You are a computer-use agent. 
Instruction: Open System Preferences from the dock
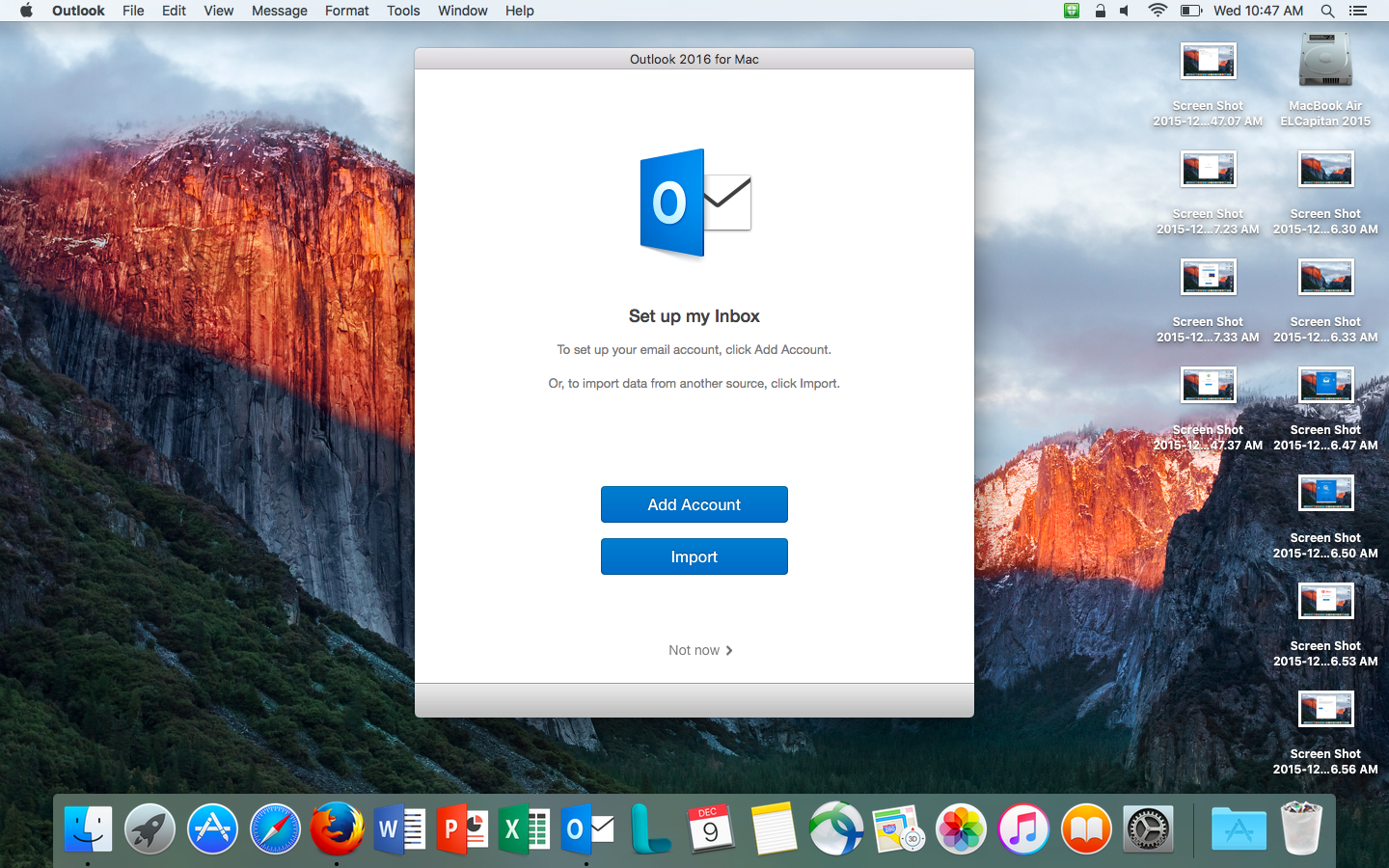point(1148,828)
